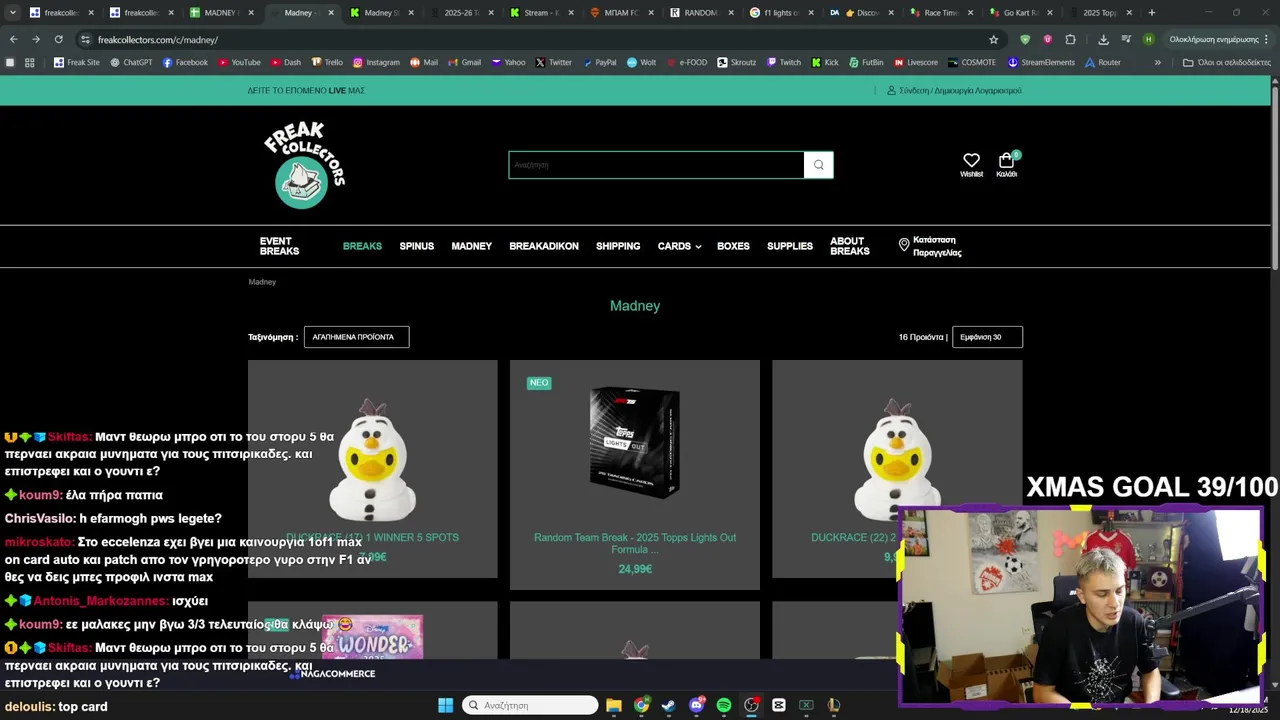Open Discord from the taskbar
The height and width of the screenshot is (720, 1280).
tap(696, 705)
